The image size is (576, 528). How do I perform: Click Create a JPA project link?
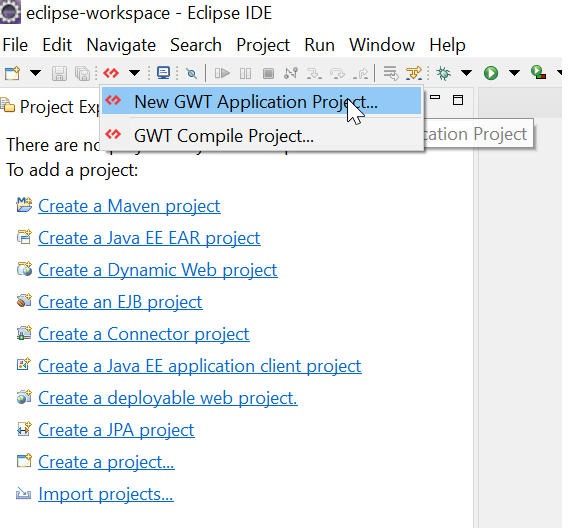tap(116, 430)
